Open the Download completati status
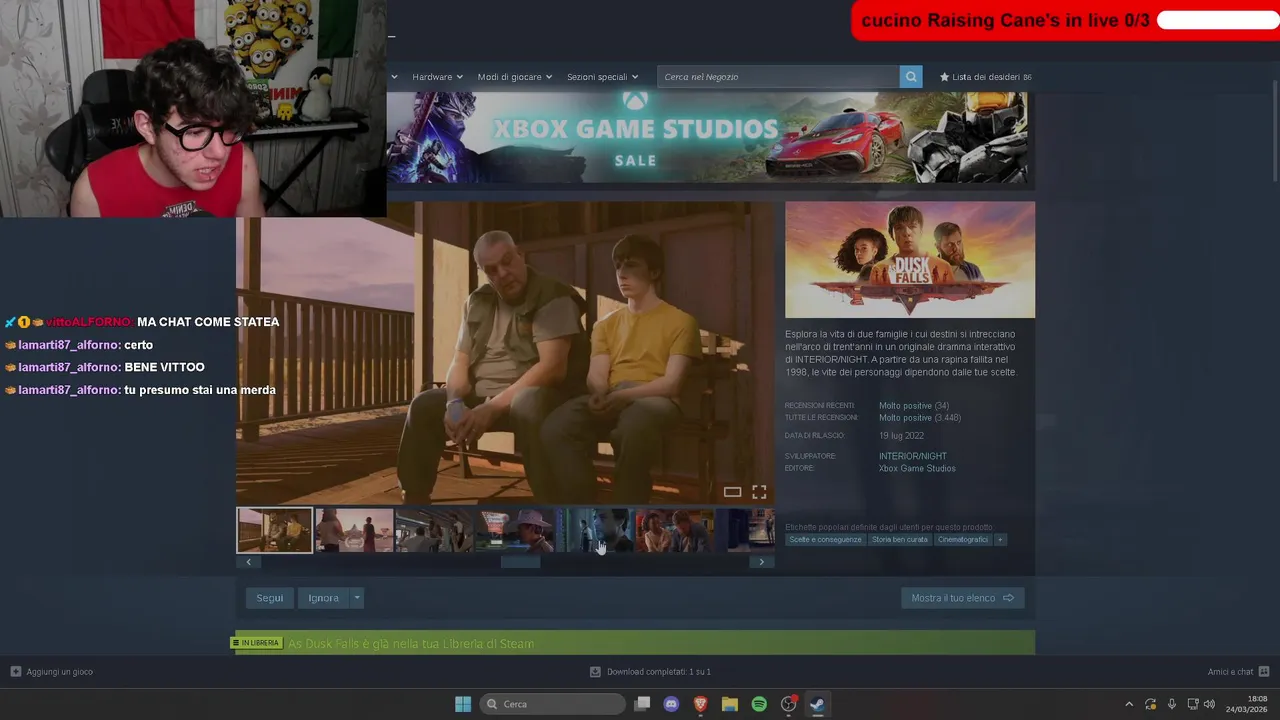 (650, 672)
